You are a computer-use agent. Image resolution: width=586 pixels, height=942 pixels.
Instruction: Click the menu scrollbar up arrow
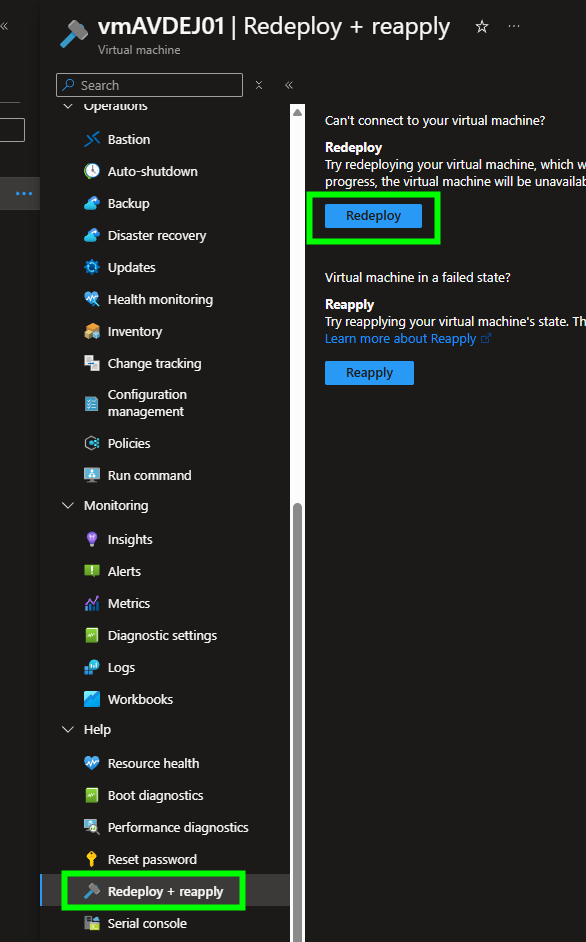298,112
